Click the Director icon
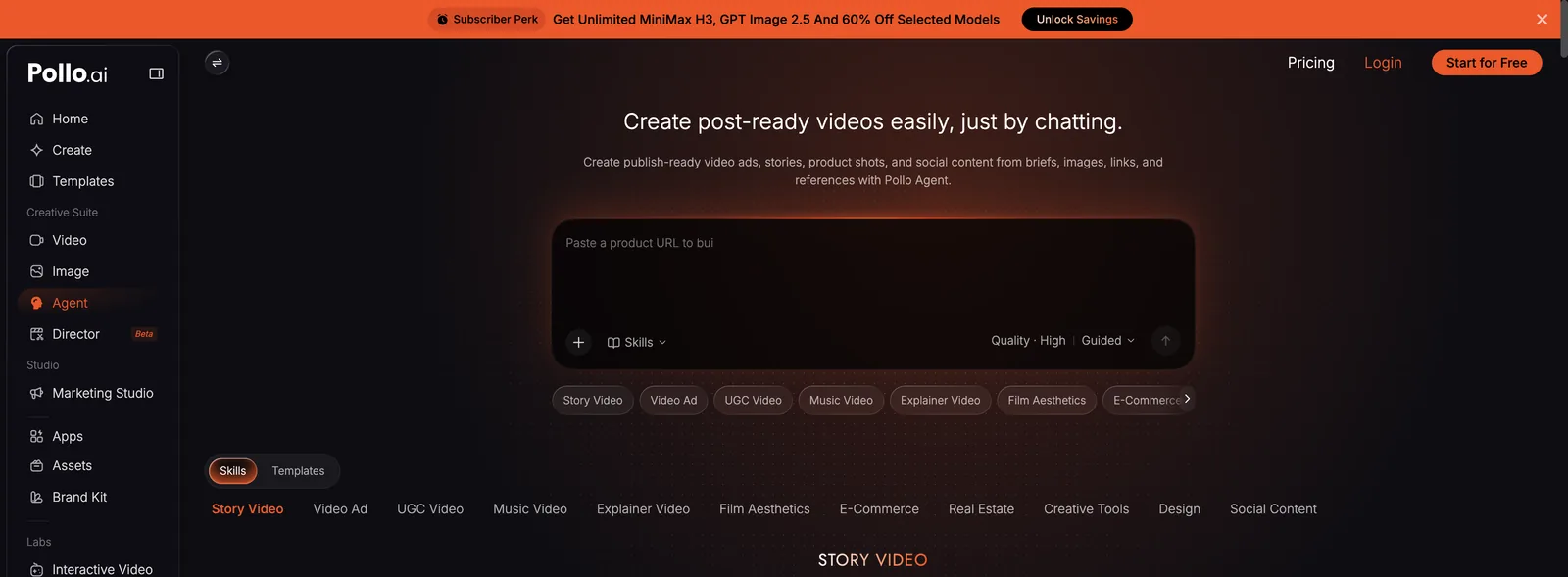1568x577 pixels. (x=36, y=334)
